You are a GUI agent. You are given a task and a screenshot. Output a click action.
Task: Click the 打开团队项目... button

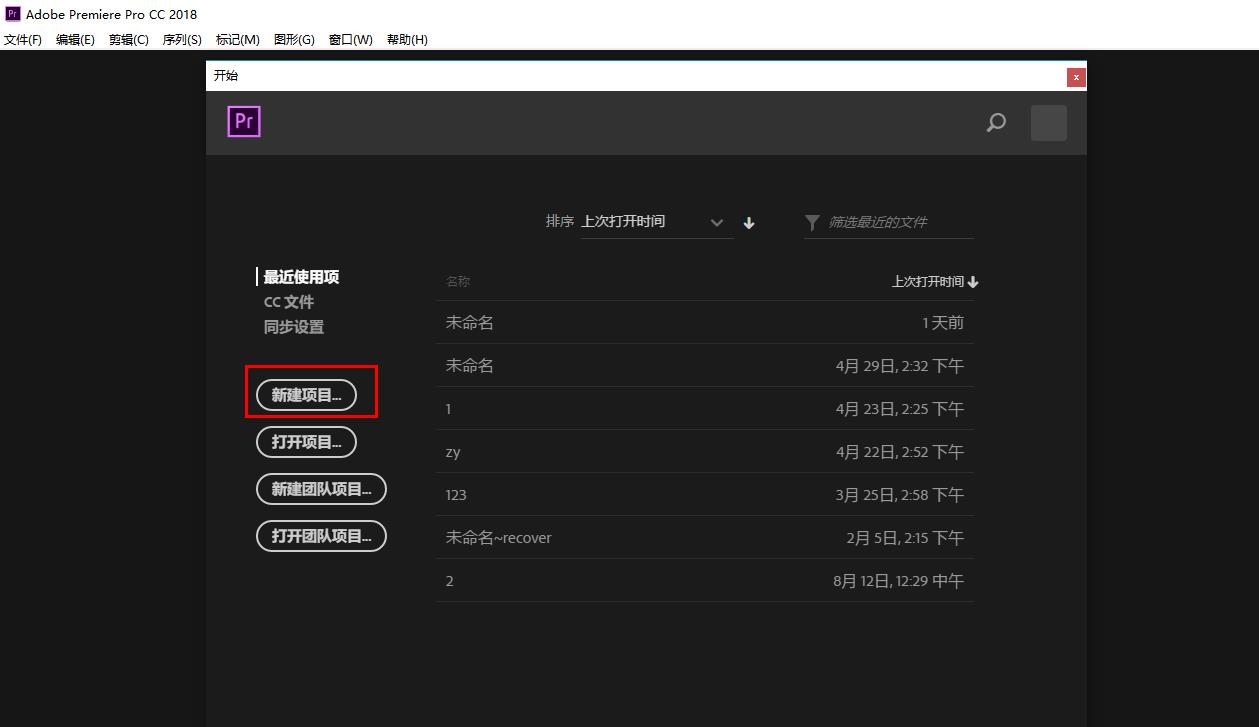tap(321, 536)
